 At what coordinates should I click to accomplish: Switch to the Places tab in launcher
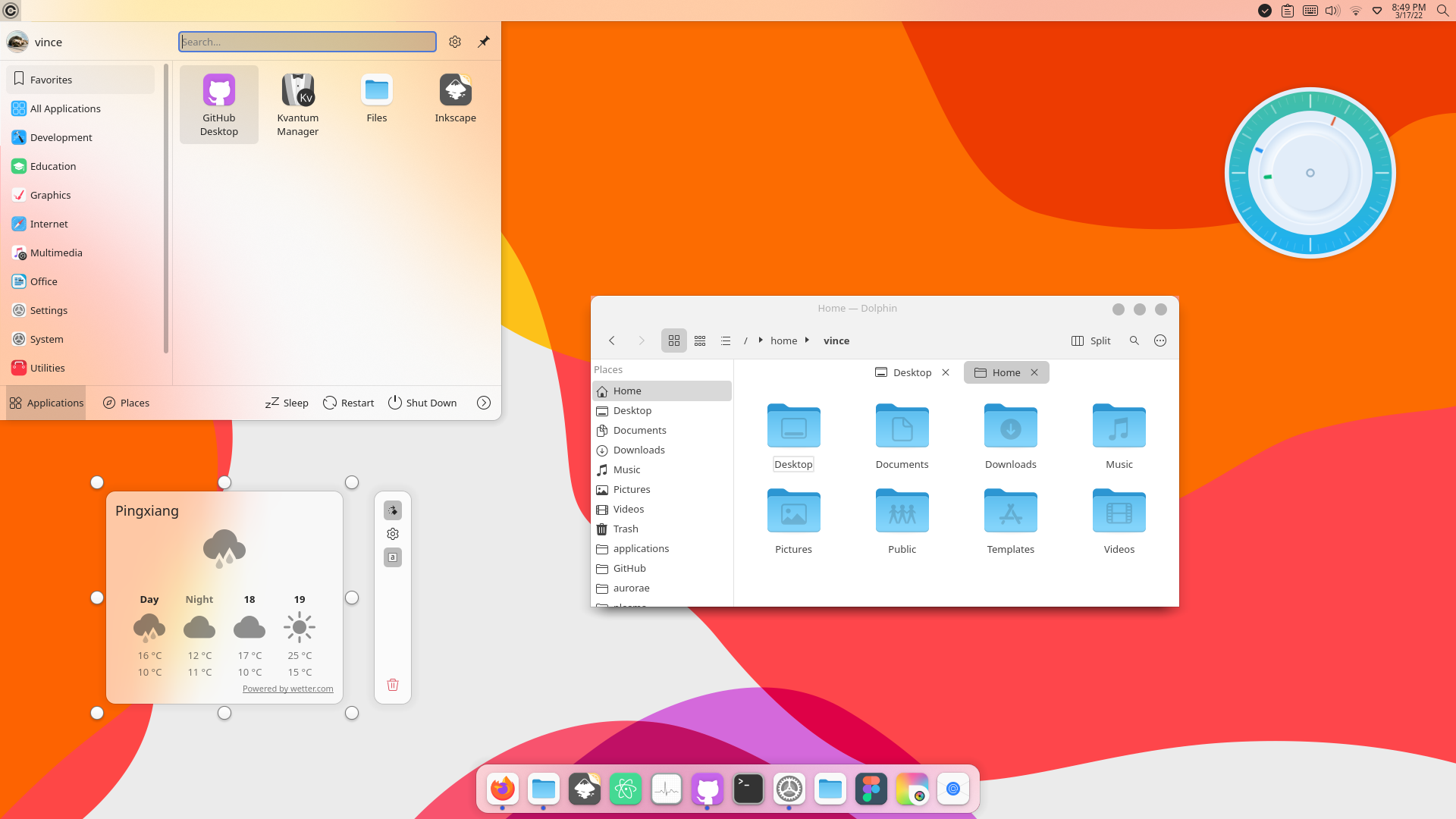pyautogui.click(x=126, y=403)
